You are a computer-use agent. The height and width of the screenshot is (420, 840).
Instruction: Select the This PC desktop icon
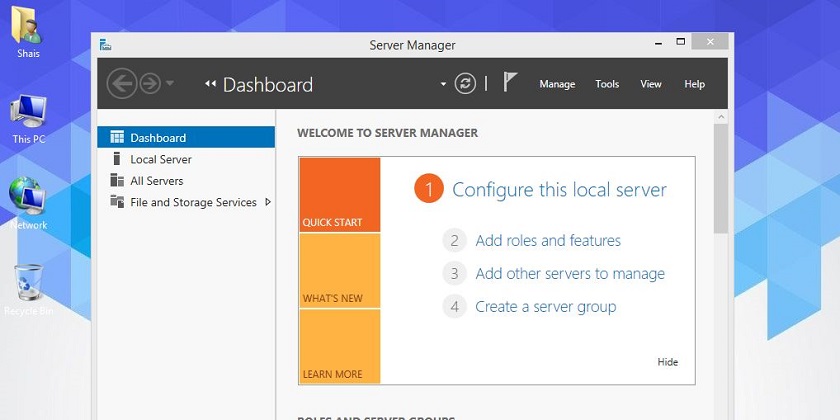28,111
